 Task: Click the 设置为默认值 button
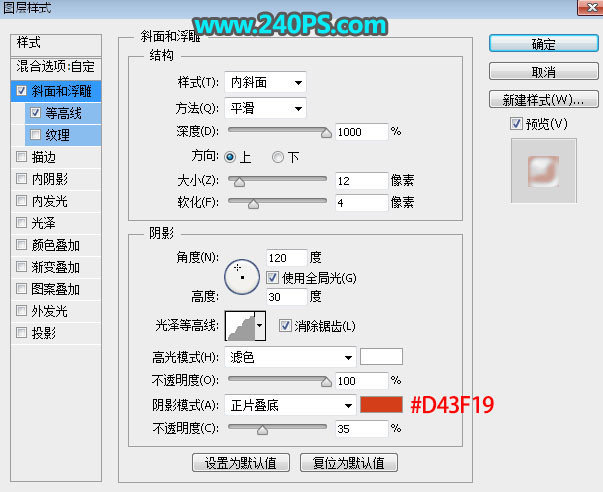click(x=241, y=463)
